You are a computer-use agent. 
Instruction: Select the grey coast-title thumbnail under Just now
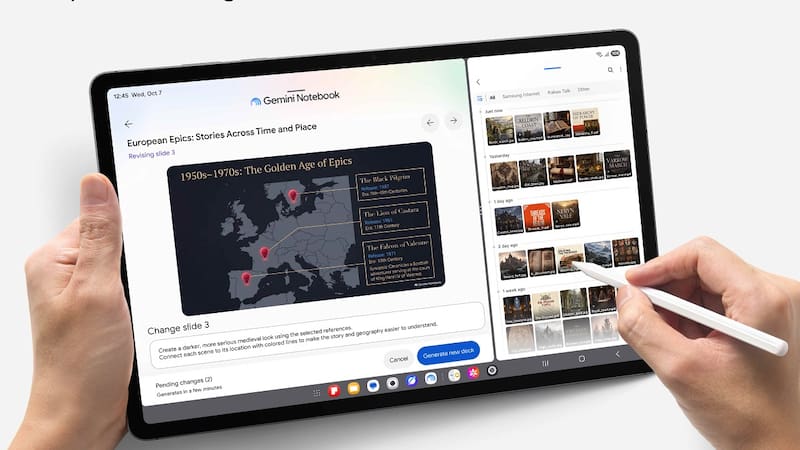click(529, 128)
